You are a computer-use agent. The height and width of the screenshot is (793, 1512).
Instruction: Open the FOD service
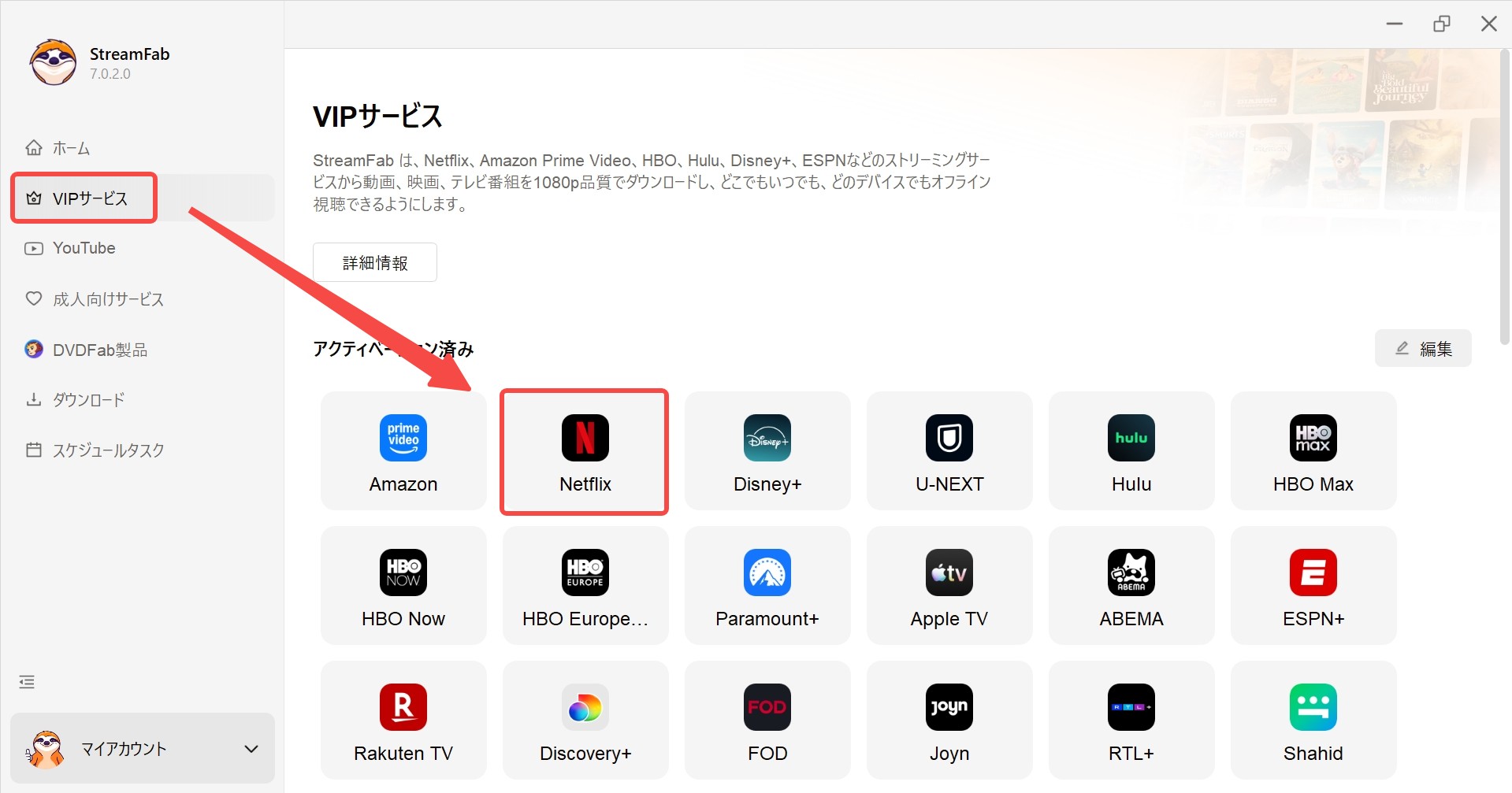[767, 721]
